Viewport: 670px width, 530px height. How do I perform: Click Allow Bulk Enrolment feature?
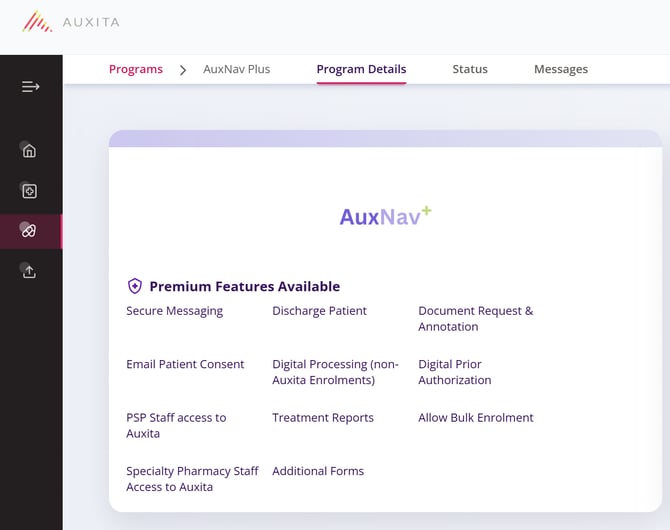476,418
